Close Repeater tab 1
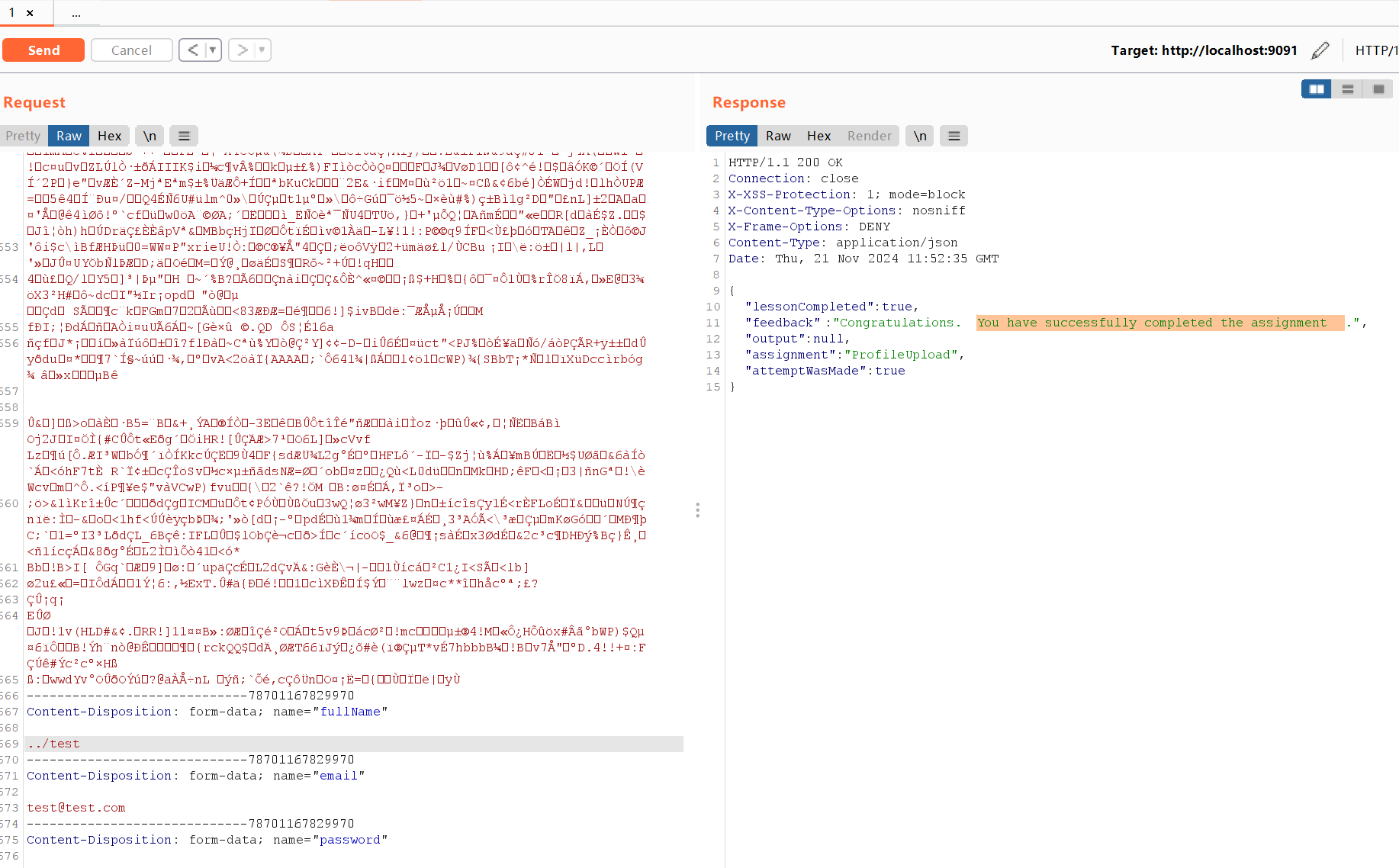The width and height of the screenshot is (1399, 868). pyautogui.click(x=30, y=13)
